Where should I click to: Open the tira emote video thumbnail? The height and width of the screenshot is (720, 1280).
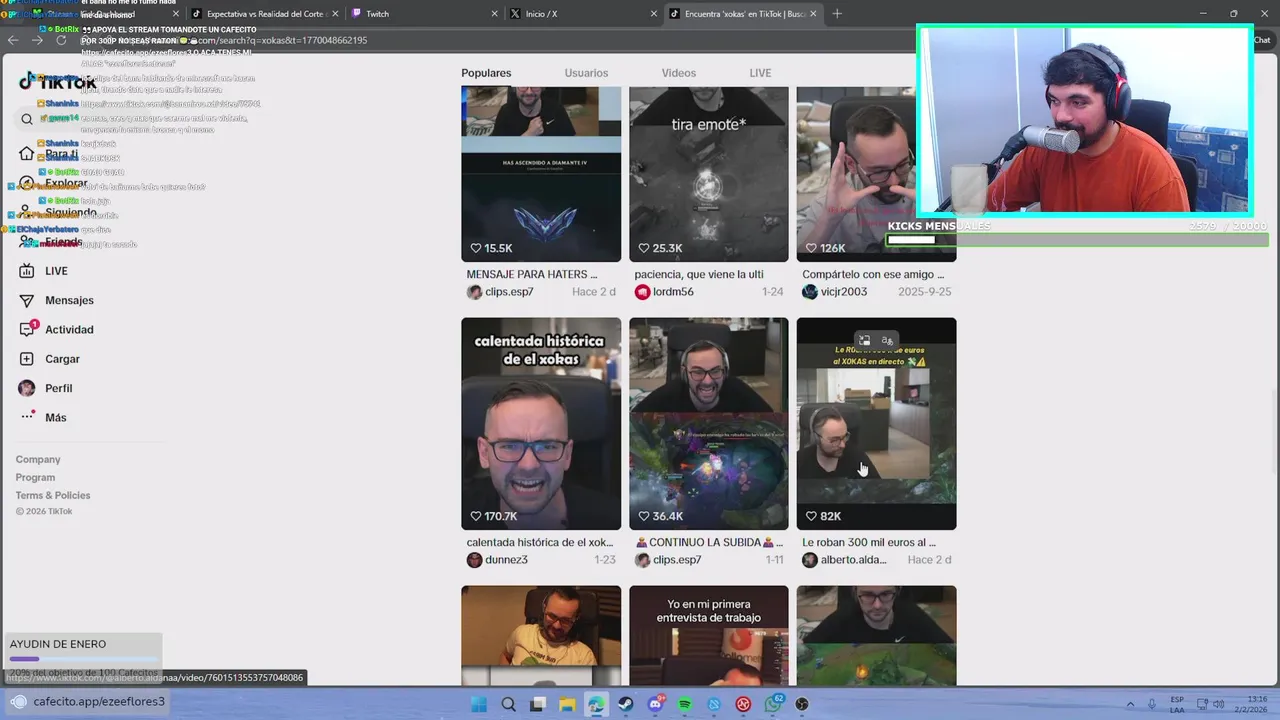point(709,174)
